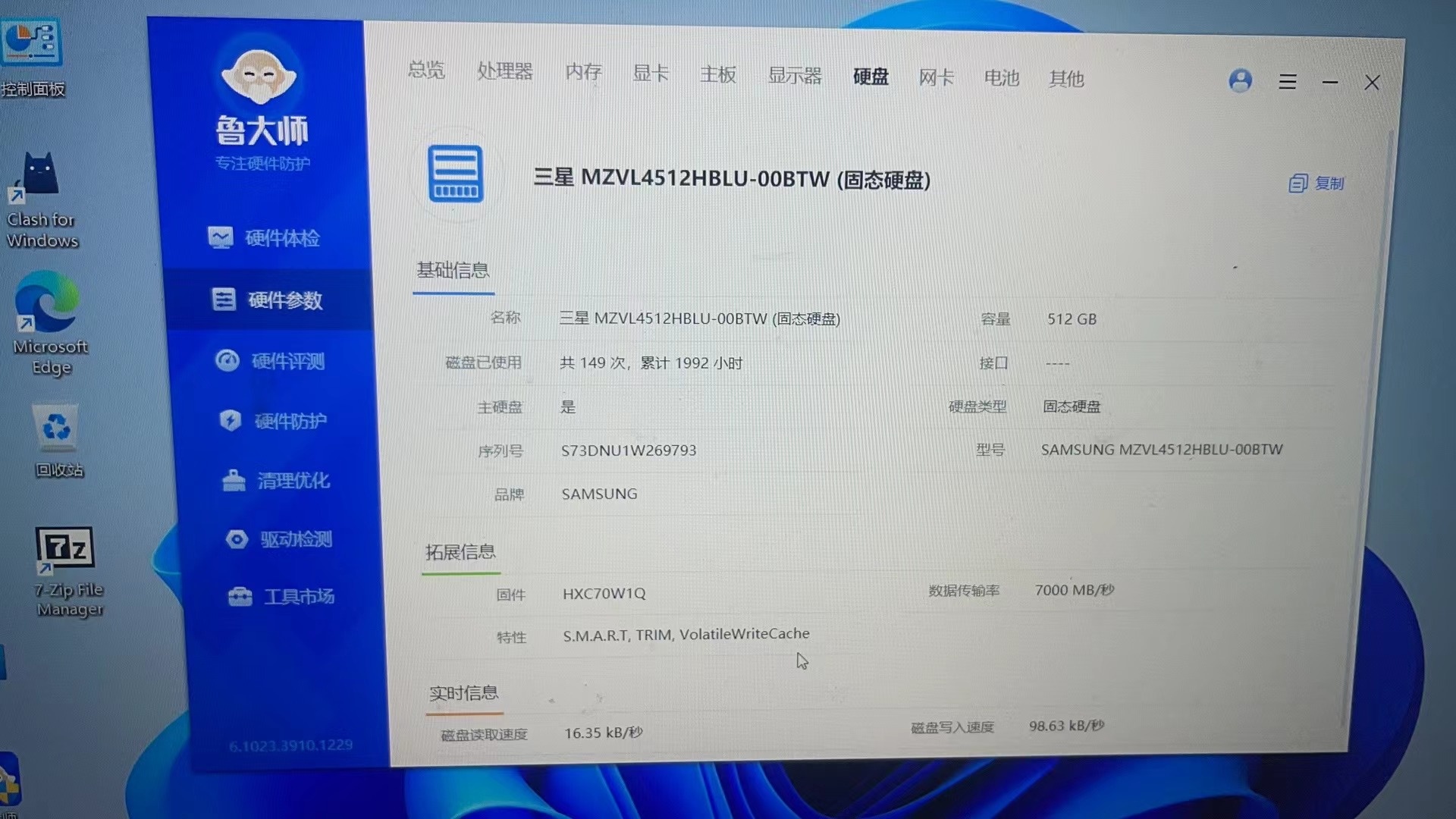The image size is (1456, 819).
Task: Close the 鲁大师 window
Action: click(1373, 83)
